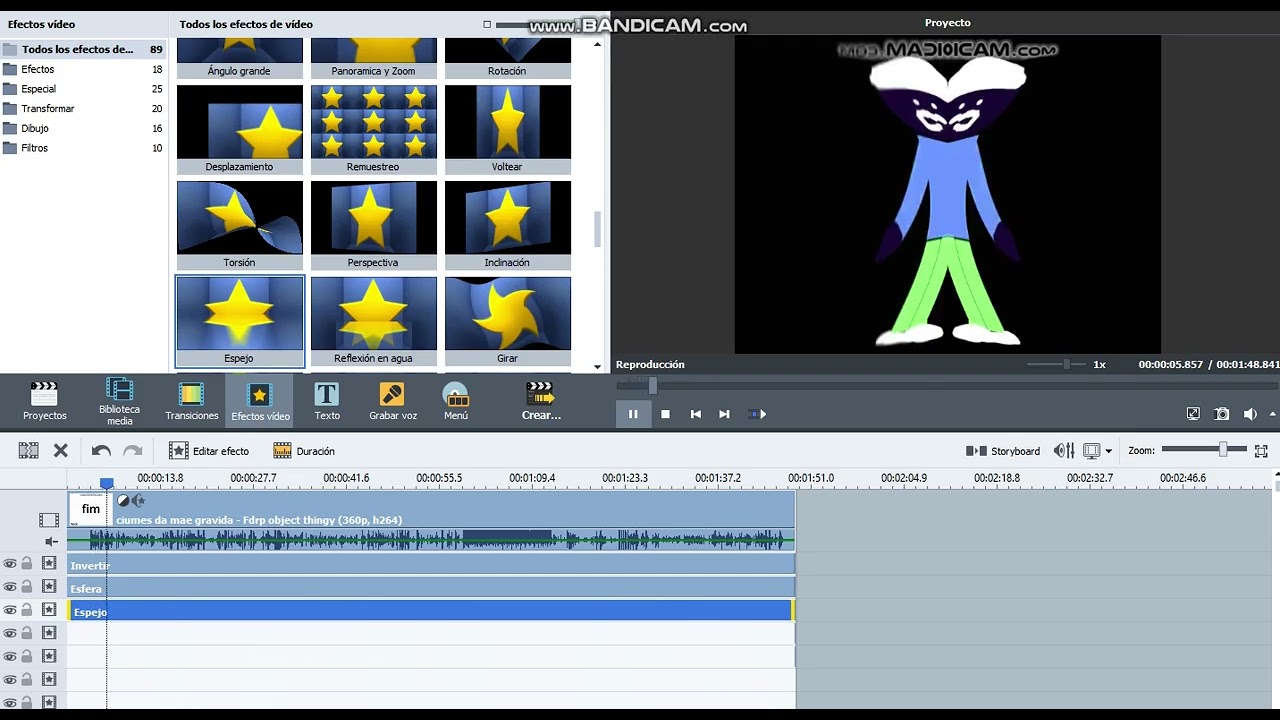Screen dimensions: 1280x720
Task: Select the Voltear effect thumbnail
Action: pos(508,129)
